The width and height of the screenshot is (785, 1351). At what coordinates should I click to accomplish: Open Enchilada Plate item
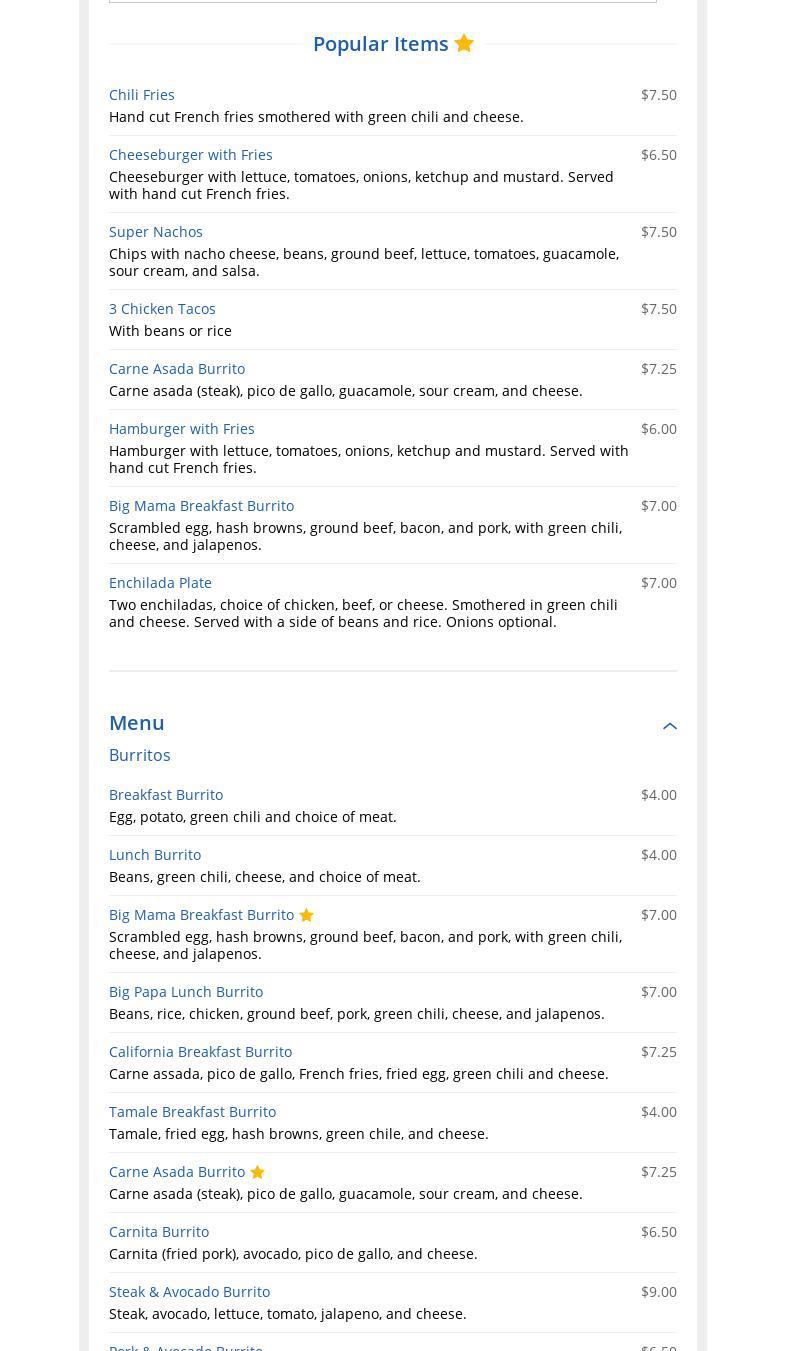pyautogui.click(x=160, y=583)
